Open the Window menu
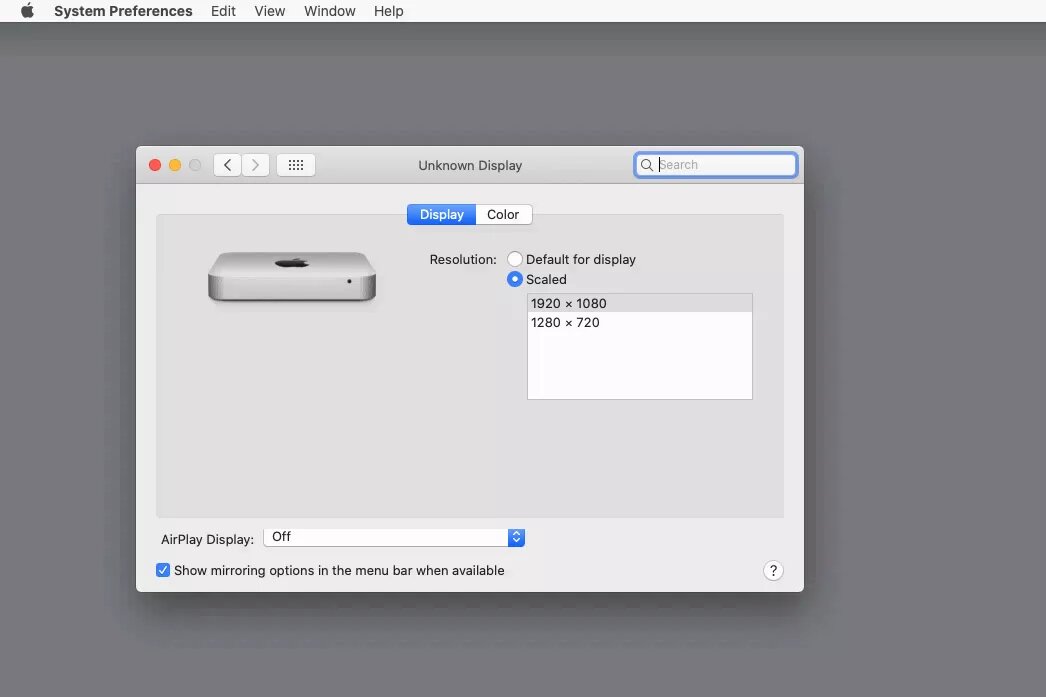1046x697 pixels. pos(330,11)
